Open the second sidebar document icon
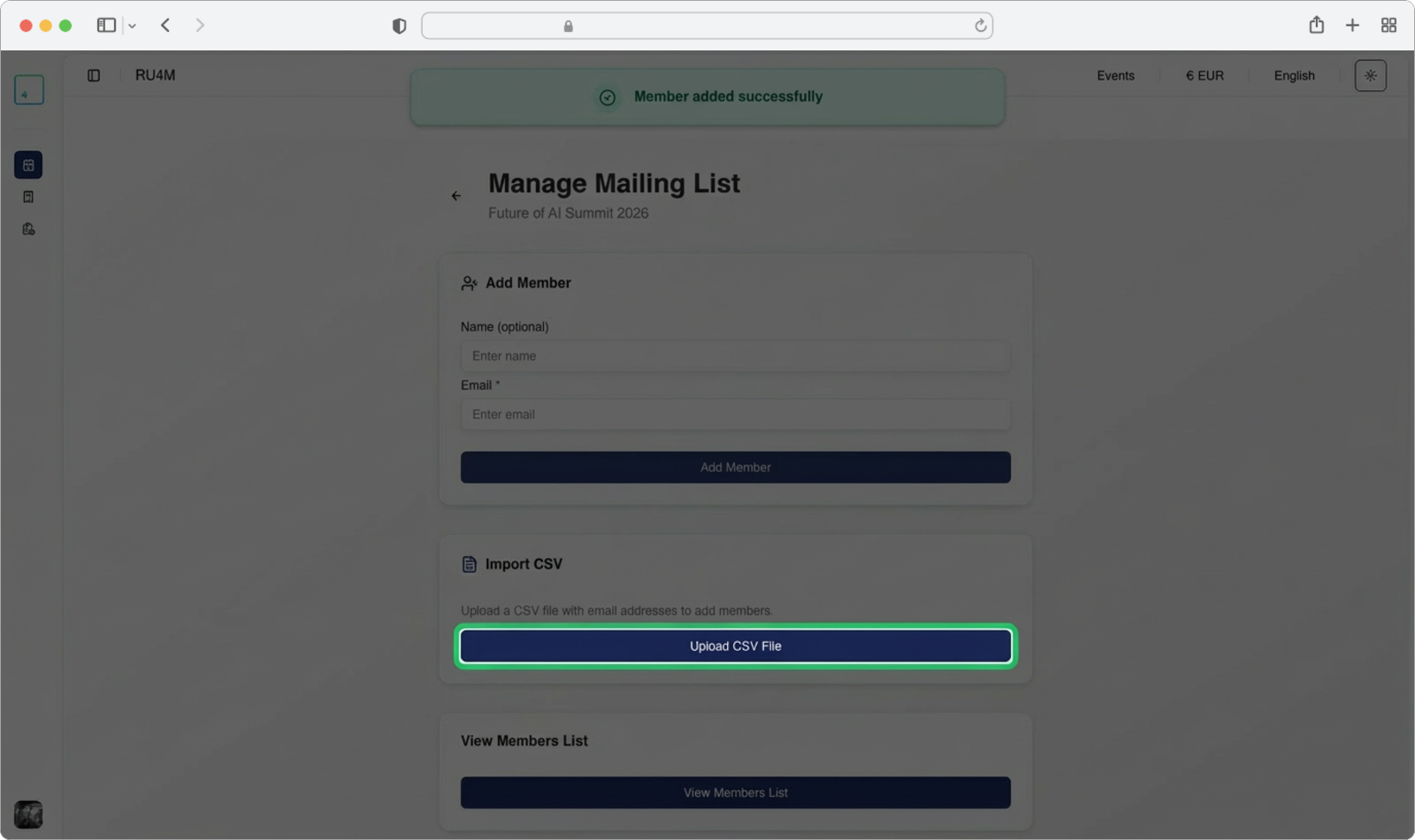 pos(28,197)
